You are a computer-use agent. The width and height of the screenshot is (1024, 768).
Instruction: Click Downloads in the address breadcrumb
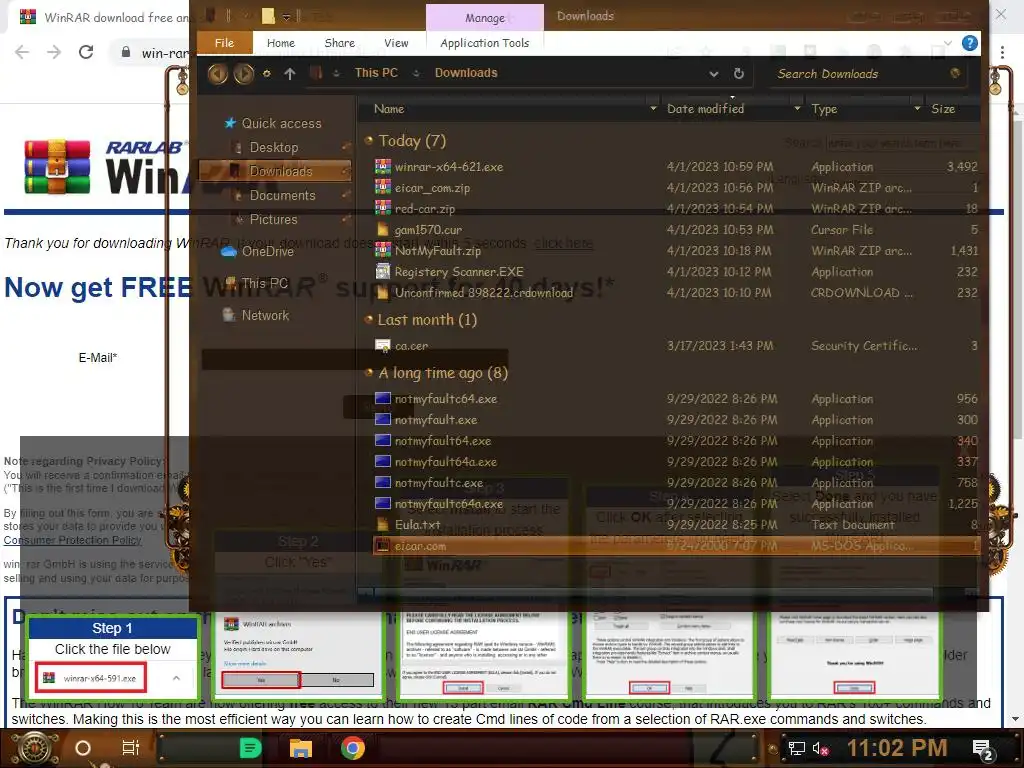tap(466, 72)
